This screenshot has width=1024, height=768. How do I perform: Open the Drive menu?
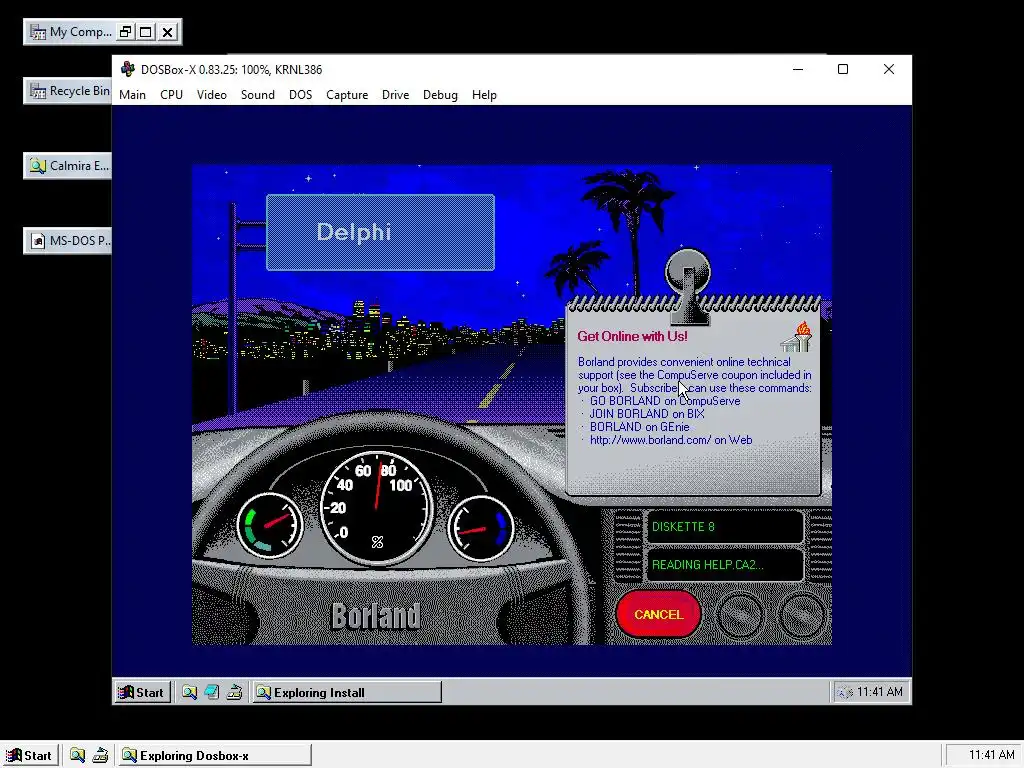tap(395, 95)
